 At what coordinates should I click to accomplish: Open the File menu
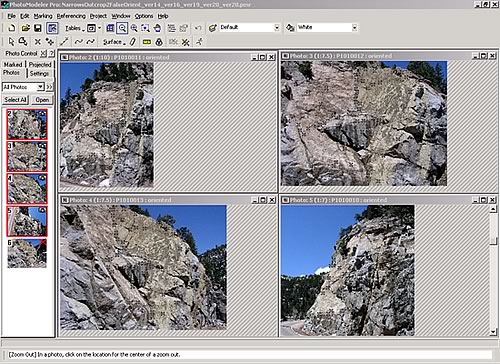(x=11, y=16)
